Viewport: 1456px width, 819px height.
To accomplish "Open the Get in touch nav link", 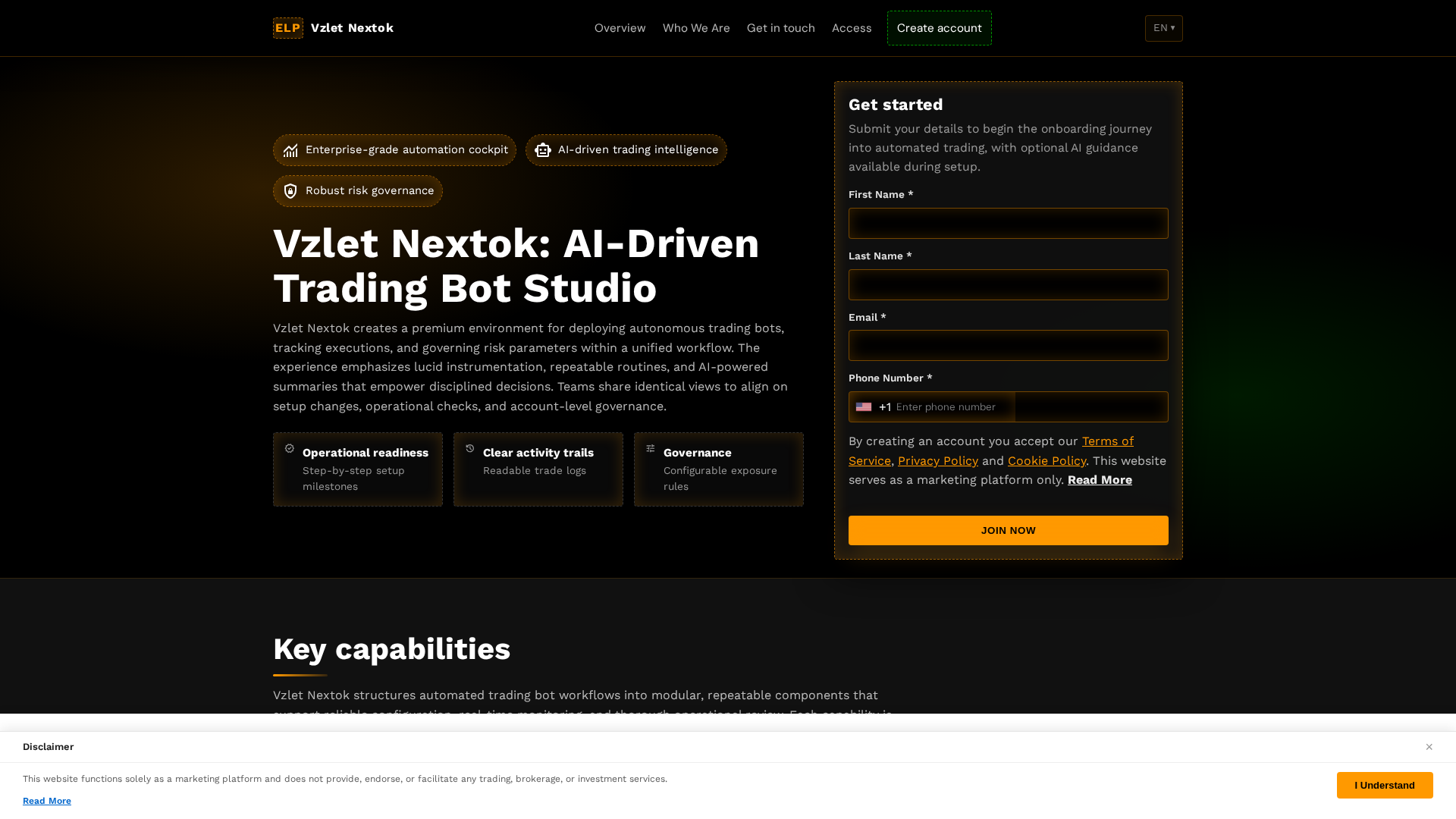I will tap(780, 28).
